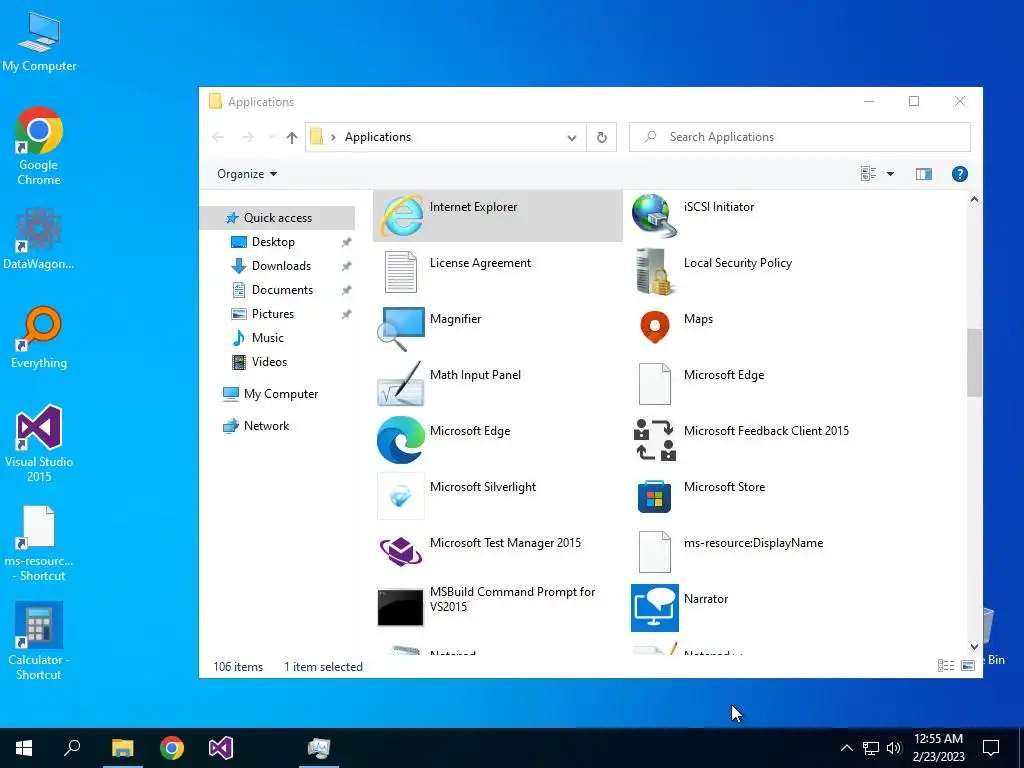
Task: Open the volume speaker tray icon
Action: coord(894,748)
